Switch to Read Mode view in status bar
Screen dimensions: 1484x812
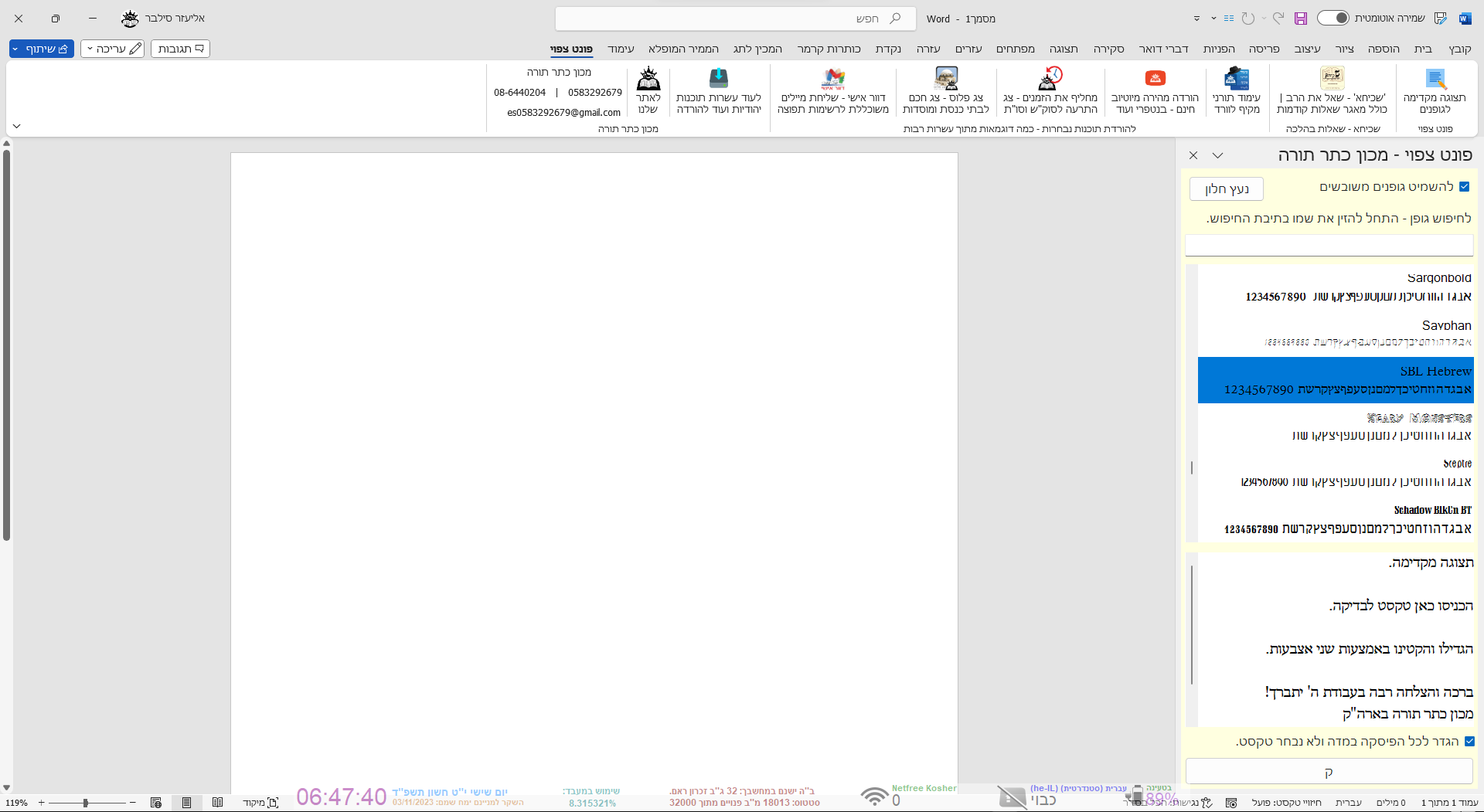coord(217,803)
